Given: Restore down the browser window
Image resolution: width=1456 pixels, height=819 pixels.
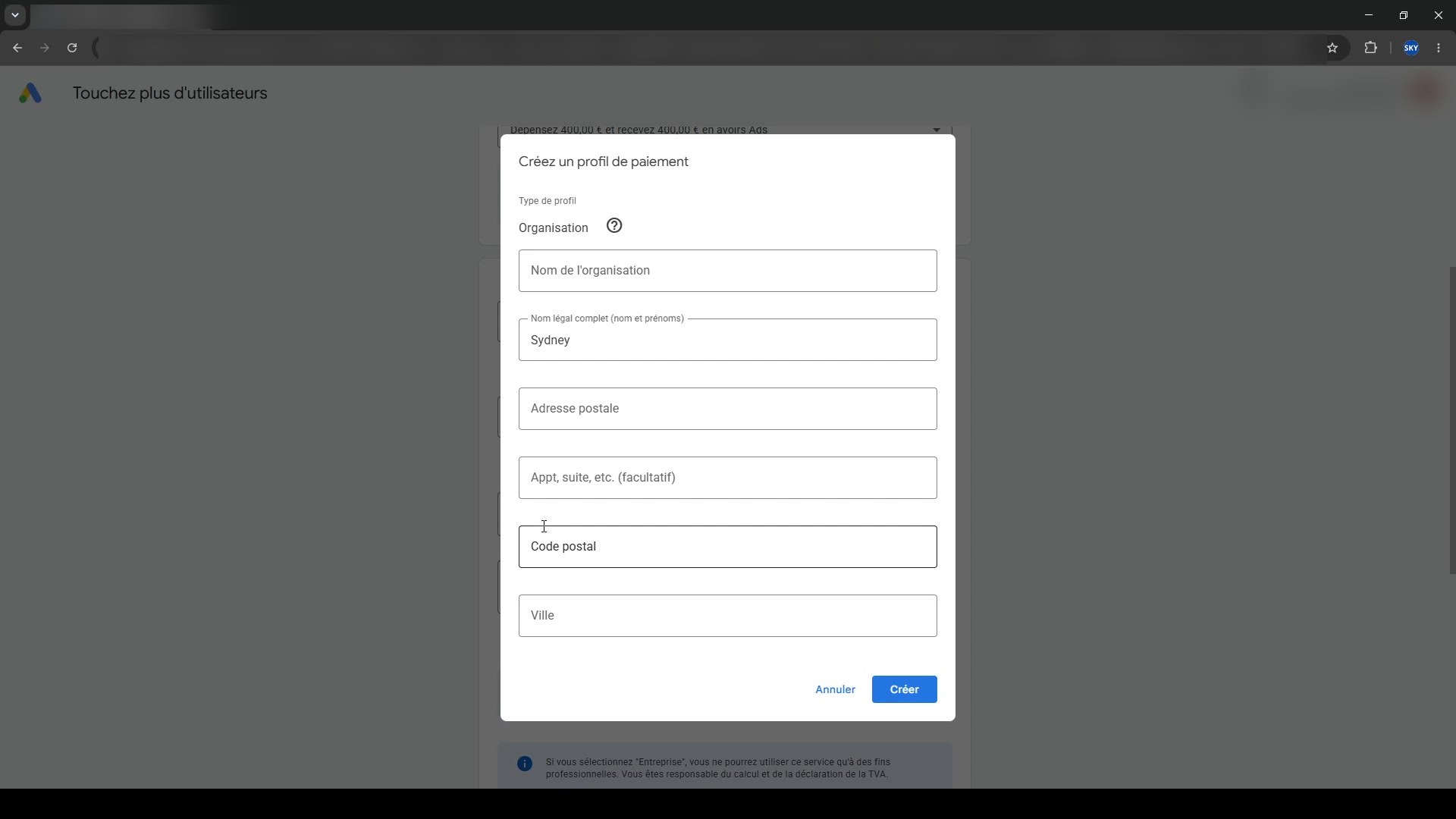Looking at the screenshot, I should pyautogui.click(x=1404, y=15).
